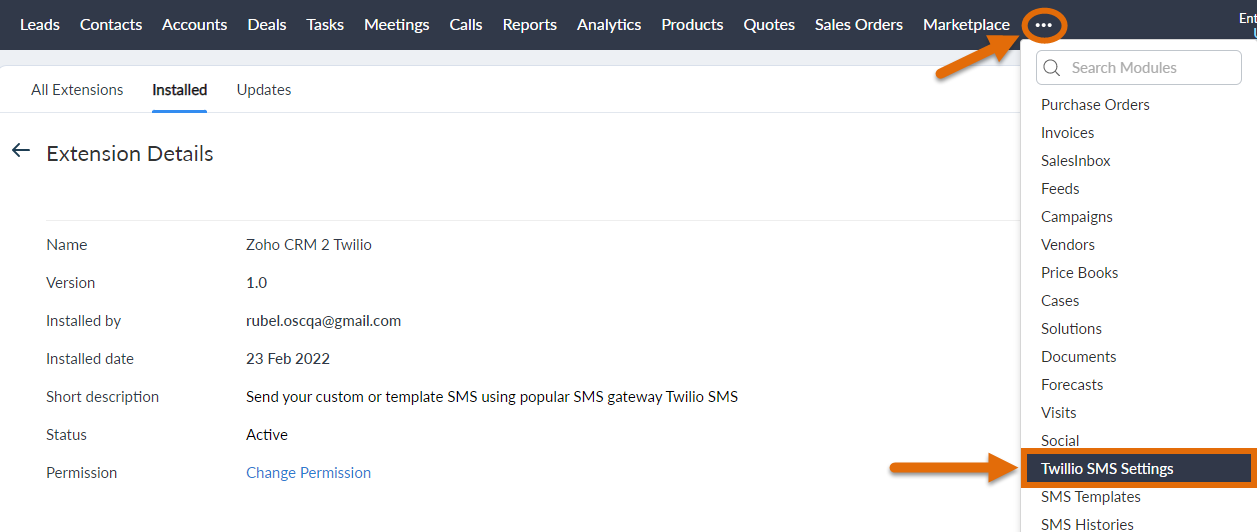Open Analytics in the top navigation
This screenshot has height=532, width=1257.
[x=609, y=25]
